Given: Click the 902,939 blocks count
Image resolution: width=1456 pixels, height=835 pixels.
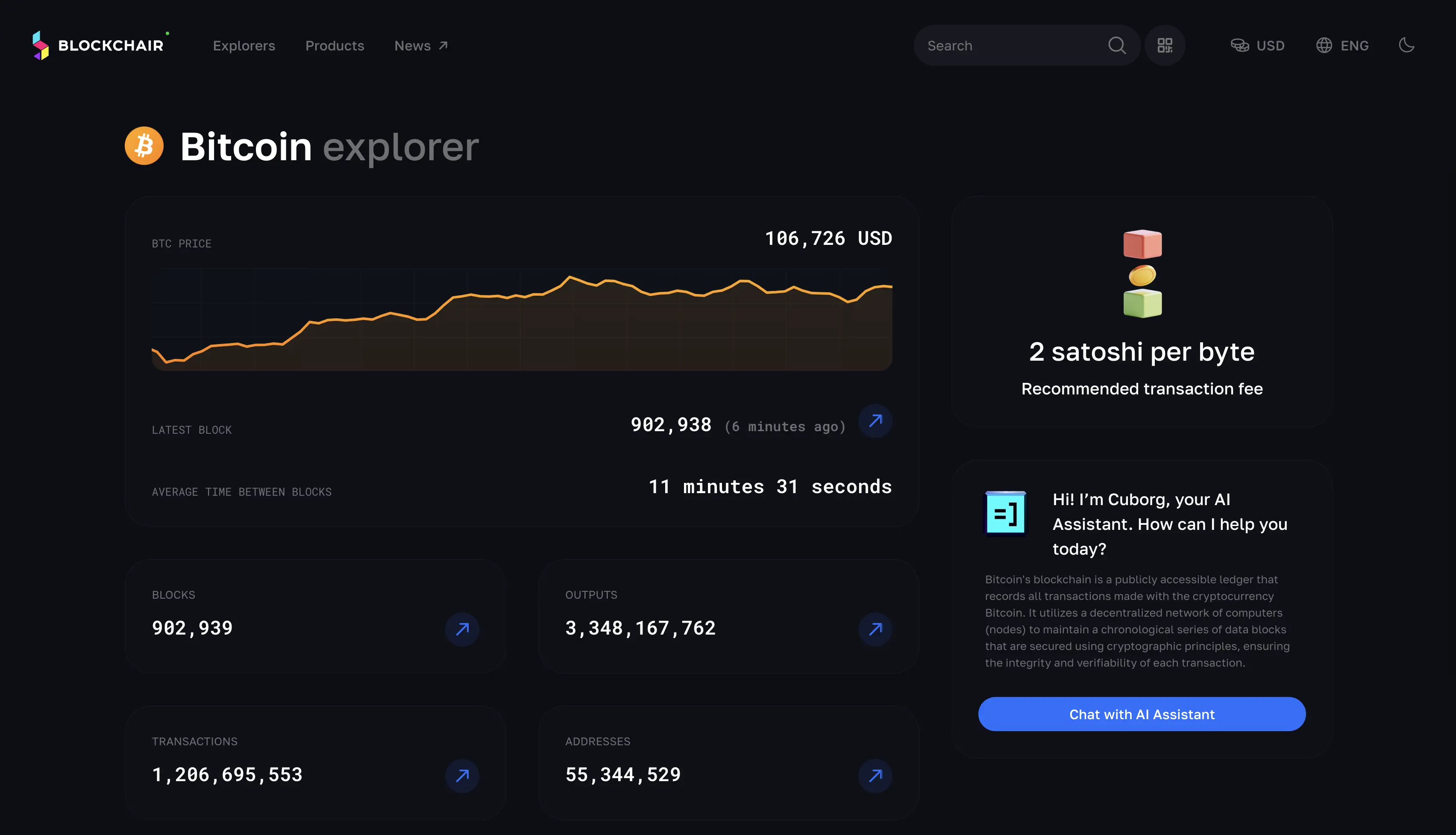Looking at the screenshot, I should 192,629.
